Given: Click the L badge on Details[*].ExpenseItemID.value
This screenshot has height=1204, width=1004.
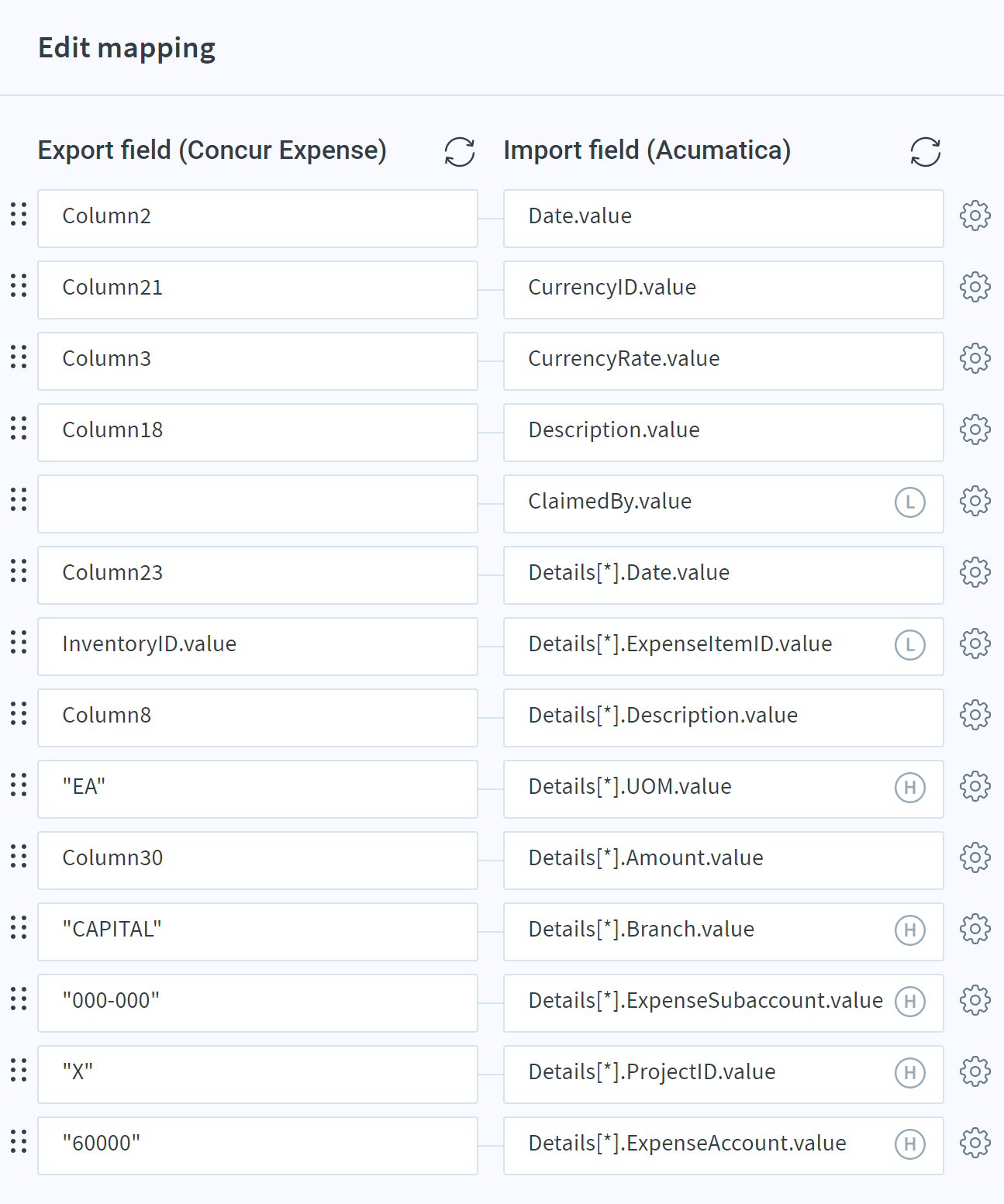Looking at the screenshot, I should tap(910, 645).
